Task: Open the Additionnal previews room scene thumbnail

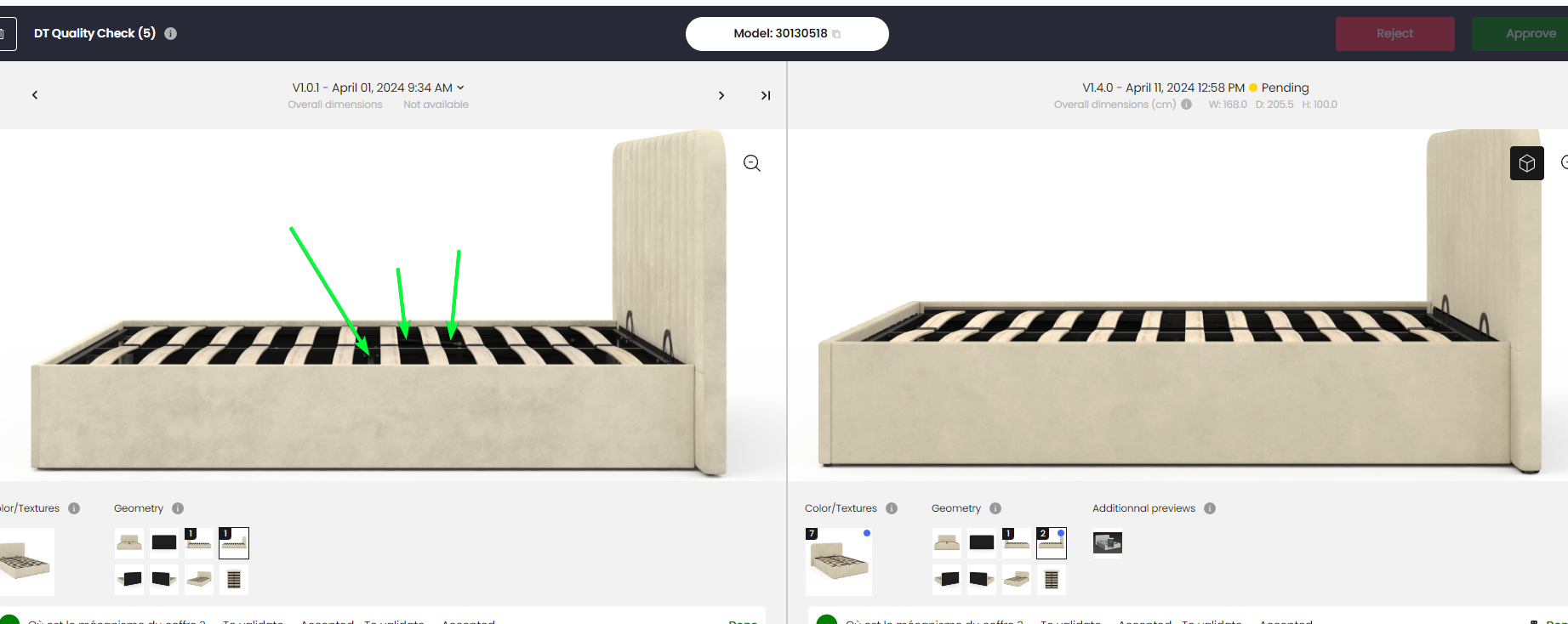Action: (x=1108, y=542)
